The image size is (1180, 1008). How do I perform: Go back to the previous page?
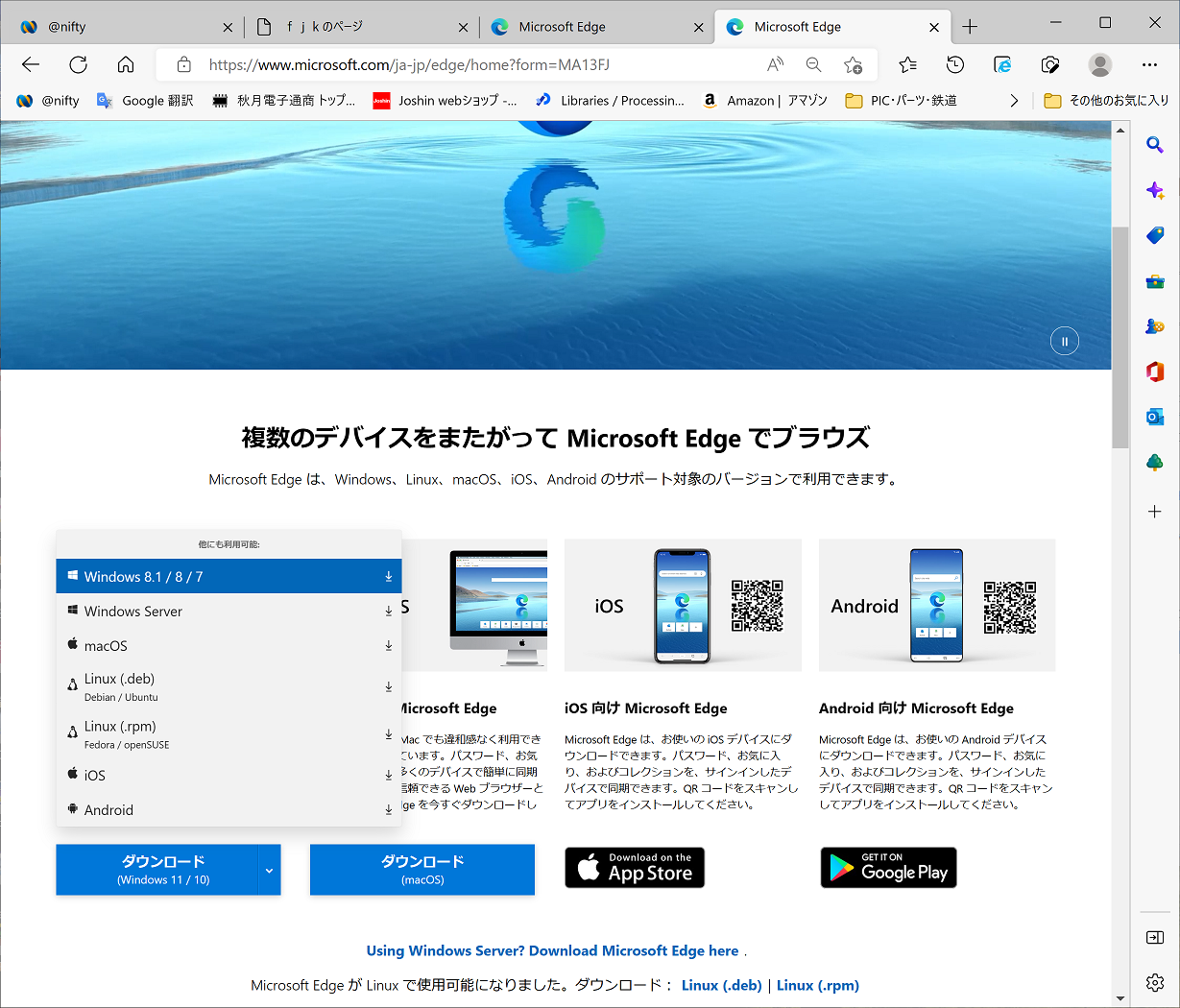pyautogui.click(x=31, y=64)
